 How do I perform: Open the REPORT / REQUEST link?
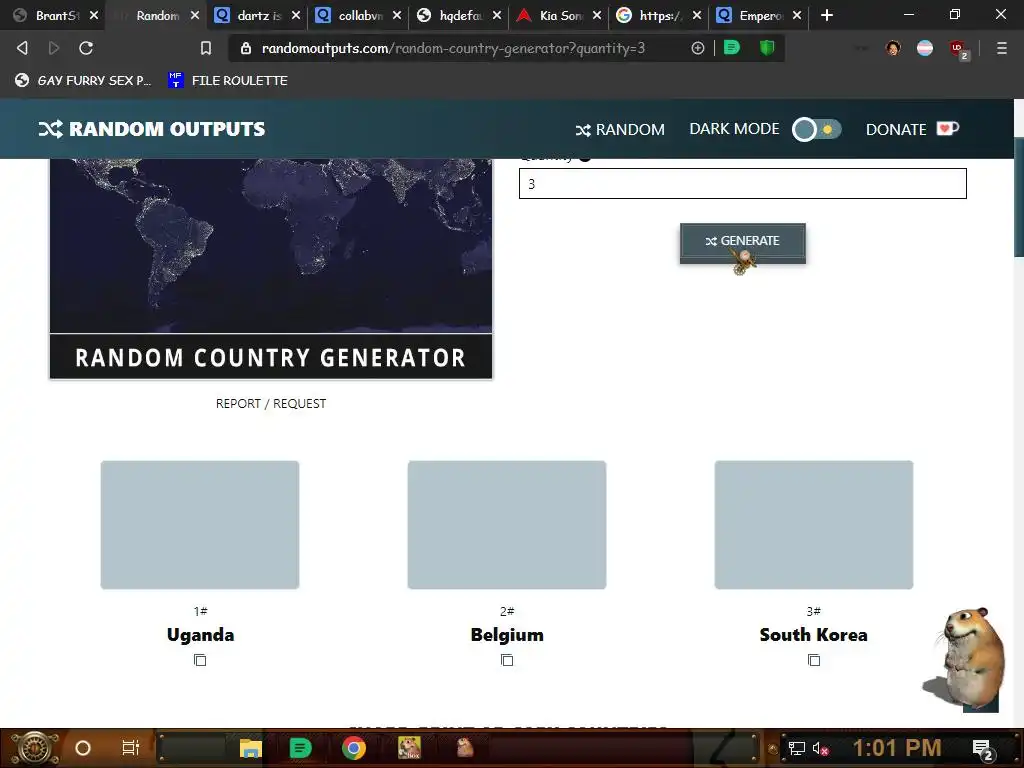tap(271, 404)
